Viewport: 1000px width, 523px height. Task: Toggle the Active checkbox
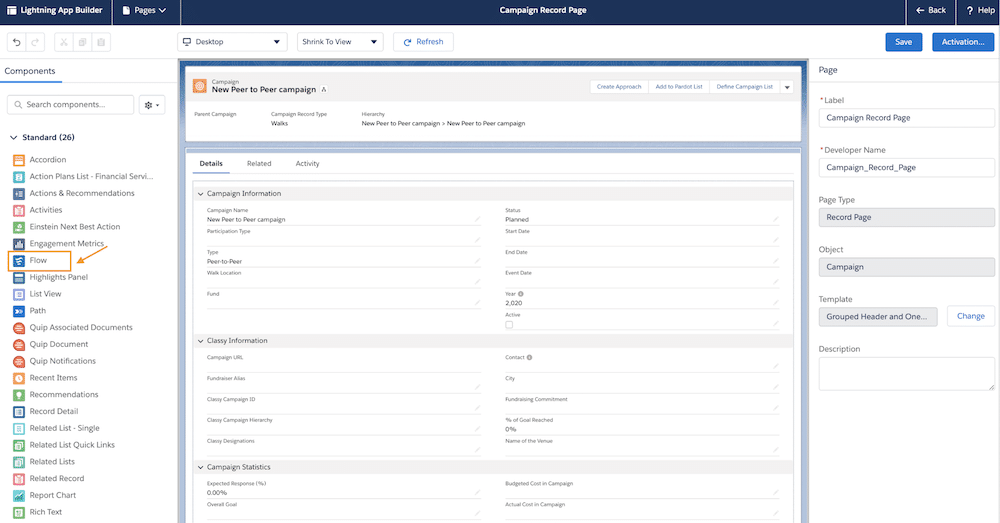point(509,325)
